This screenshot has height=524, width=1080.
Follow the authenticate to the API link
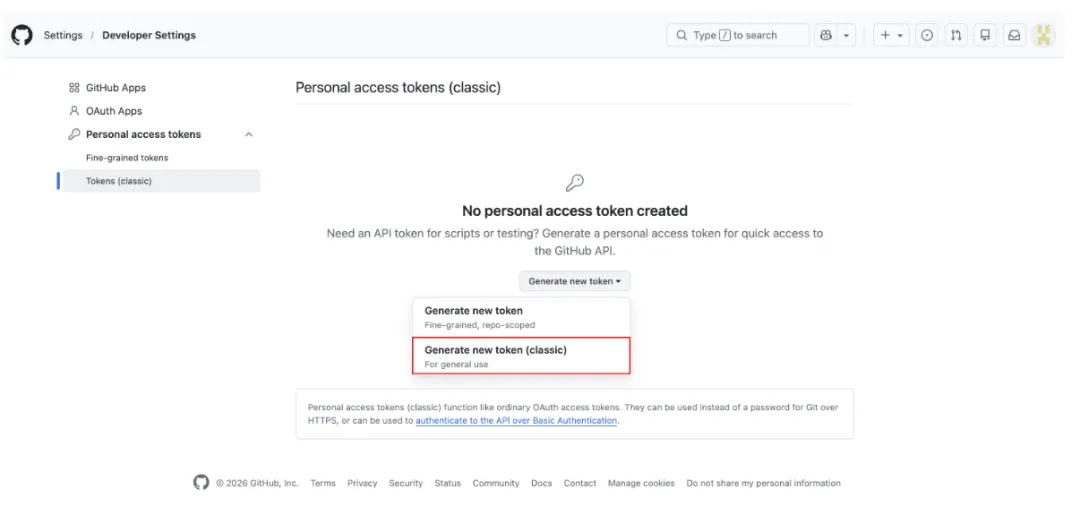516,421
